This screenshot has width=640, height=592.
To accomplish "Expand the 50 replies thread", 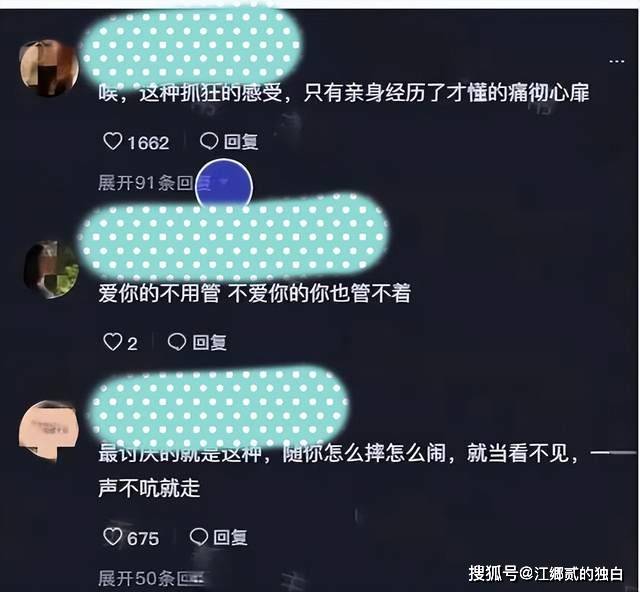I will [151, 578].
